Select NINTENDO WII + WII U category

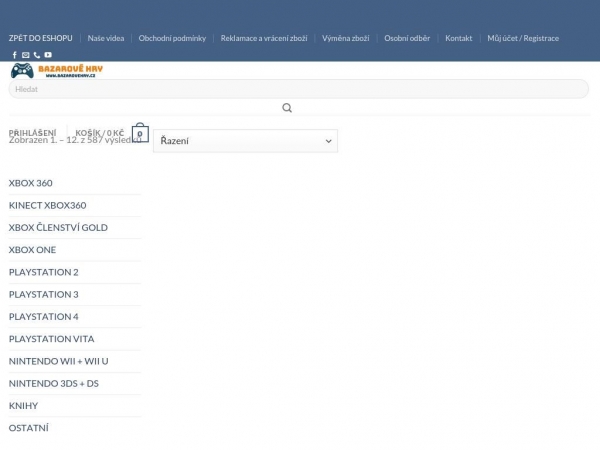click(x=59, y=361)
